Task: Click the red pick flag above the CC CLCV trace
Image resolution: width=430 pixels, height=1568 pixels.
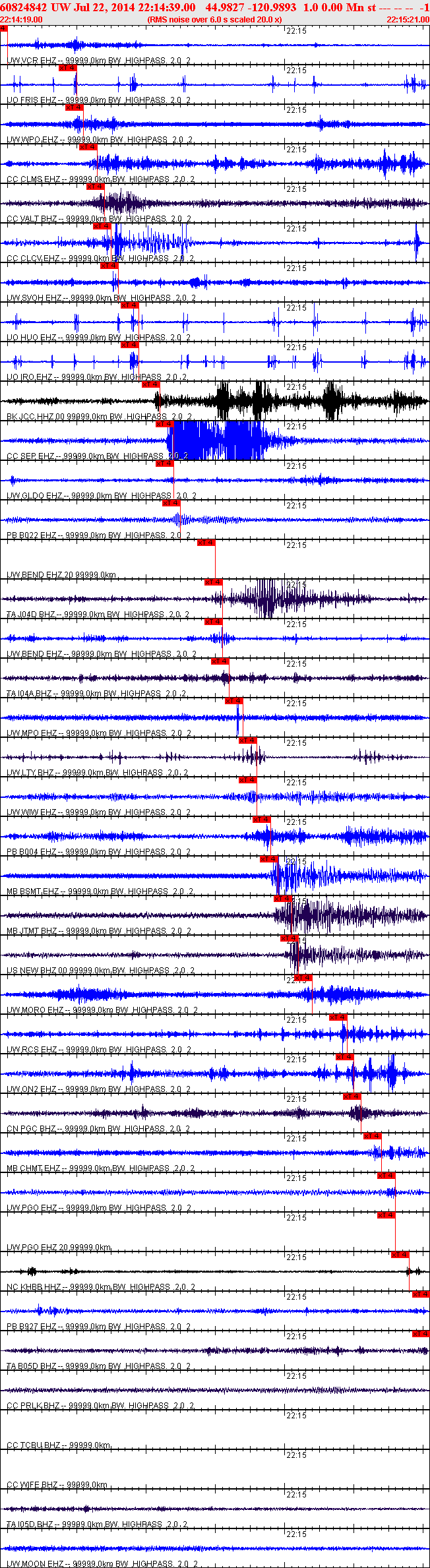Action: point(102,226)
